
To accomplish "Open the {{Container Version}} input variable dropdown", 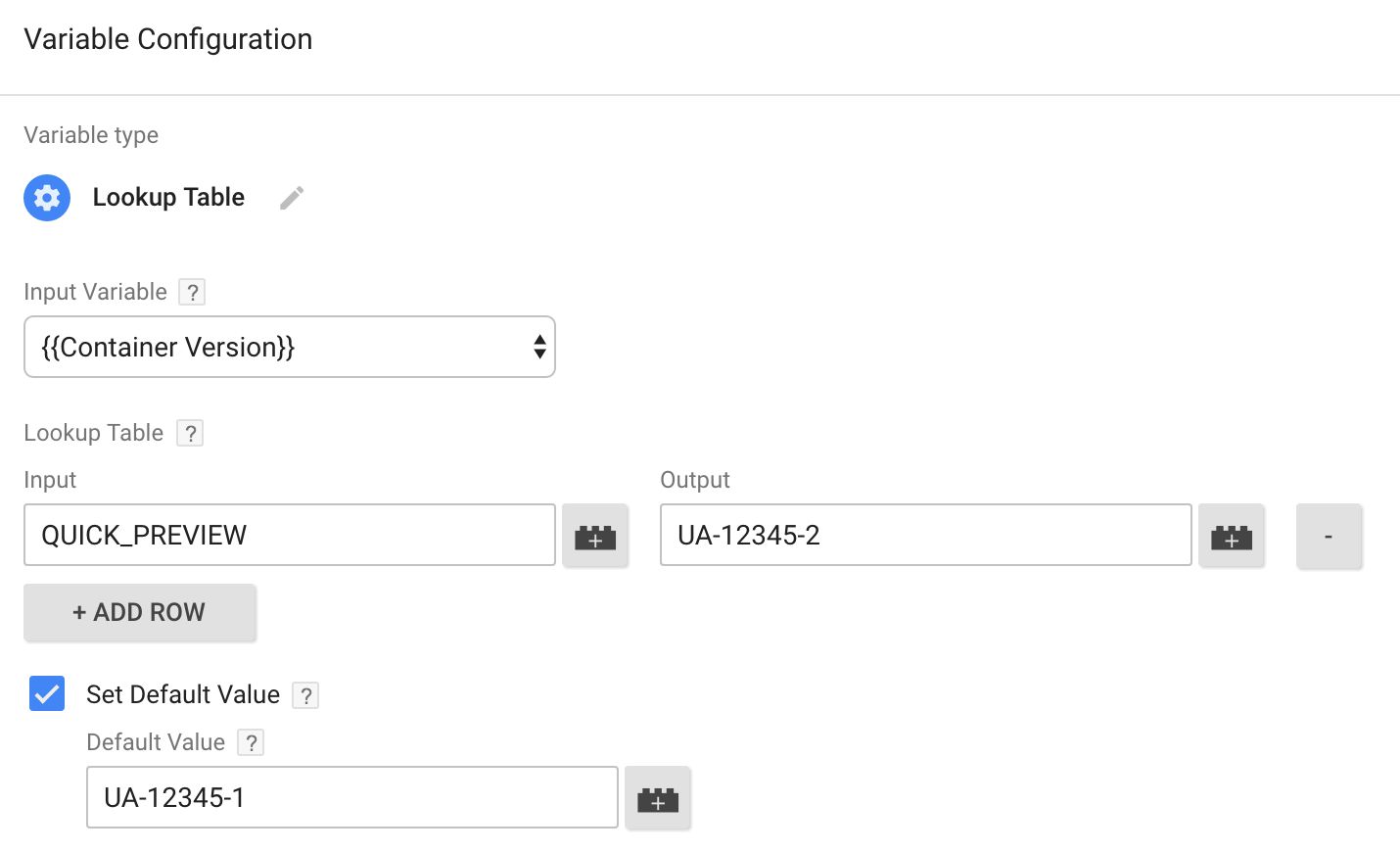I will click(290, 347).
